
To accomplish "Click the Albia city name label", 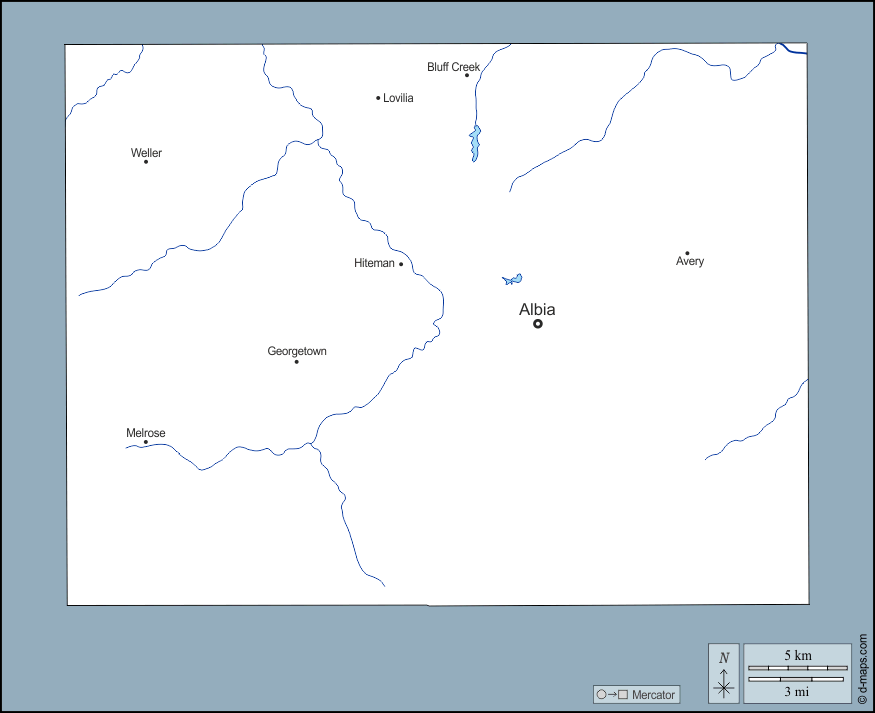I will (x=537, y=310).
